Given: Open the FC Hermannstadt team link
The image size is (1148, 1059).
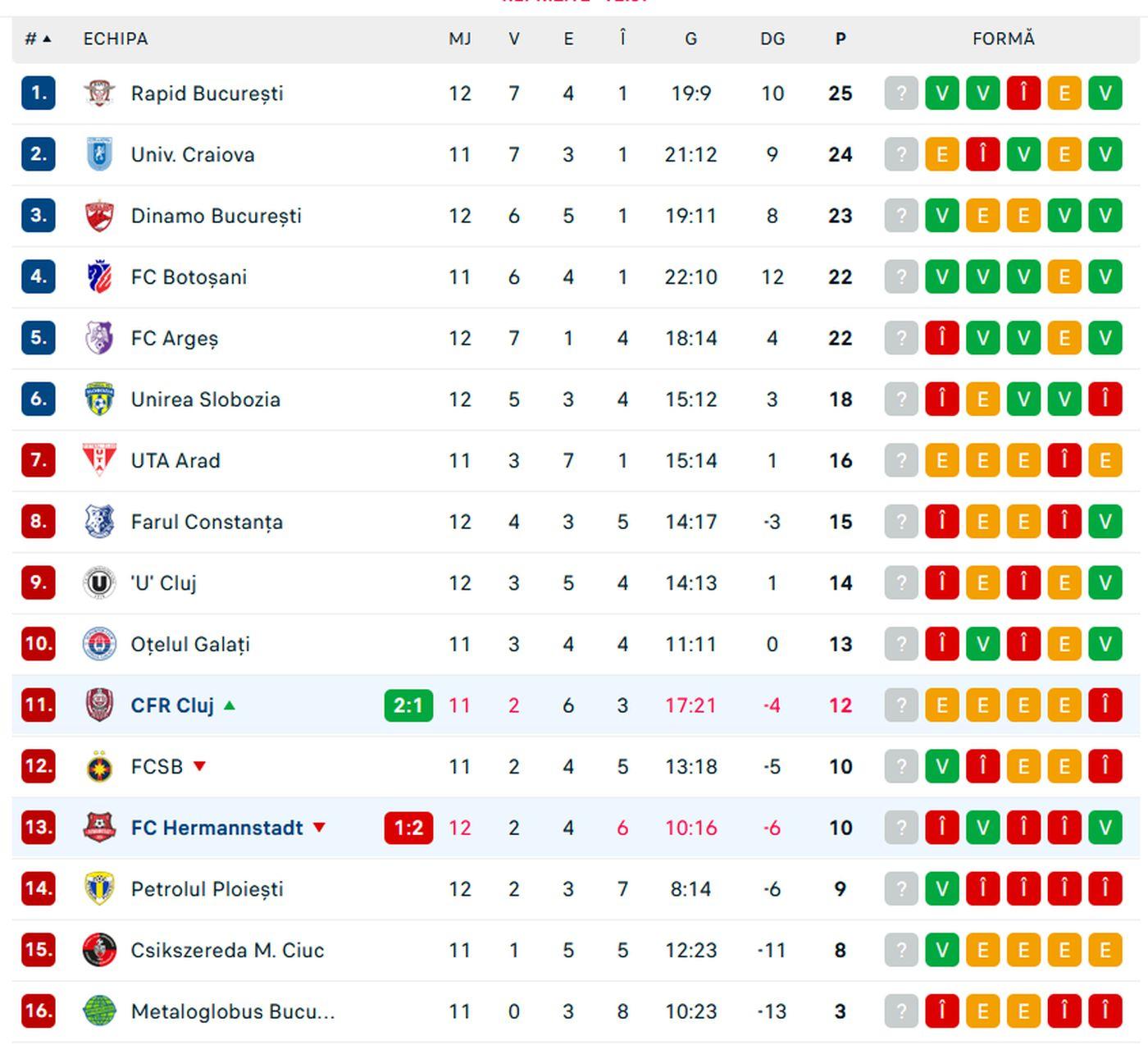Looking at the screenshot, I should click(216, 828).
